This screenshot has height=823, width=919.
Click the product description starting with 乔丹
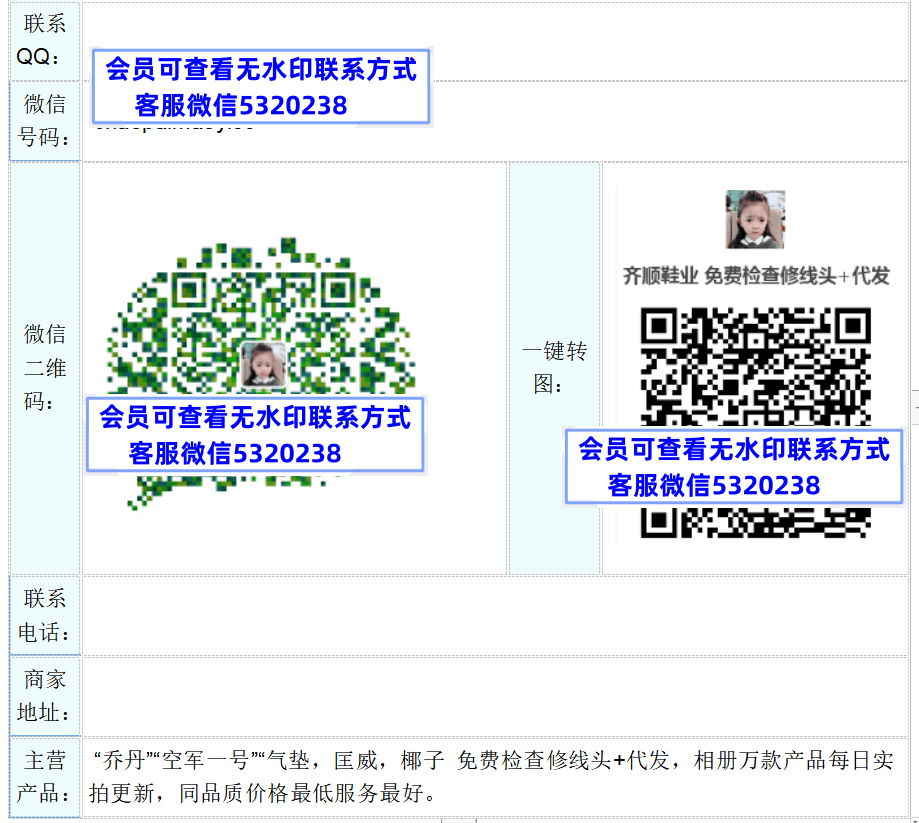point(491,777)
